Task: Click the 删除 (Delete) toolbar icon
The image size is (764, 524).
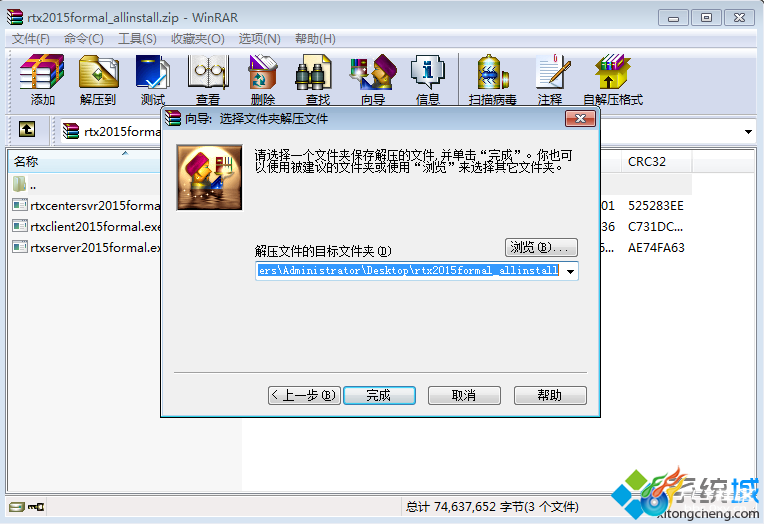Action: click(263, 72)
